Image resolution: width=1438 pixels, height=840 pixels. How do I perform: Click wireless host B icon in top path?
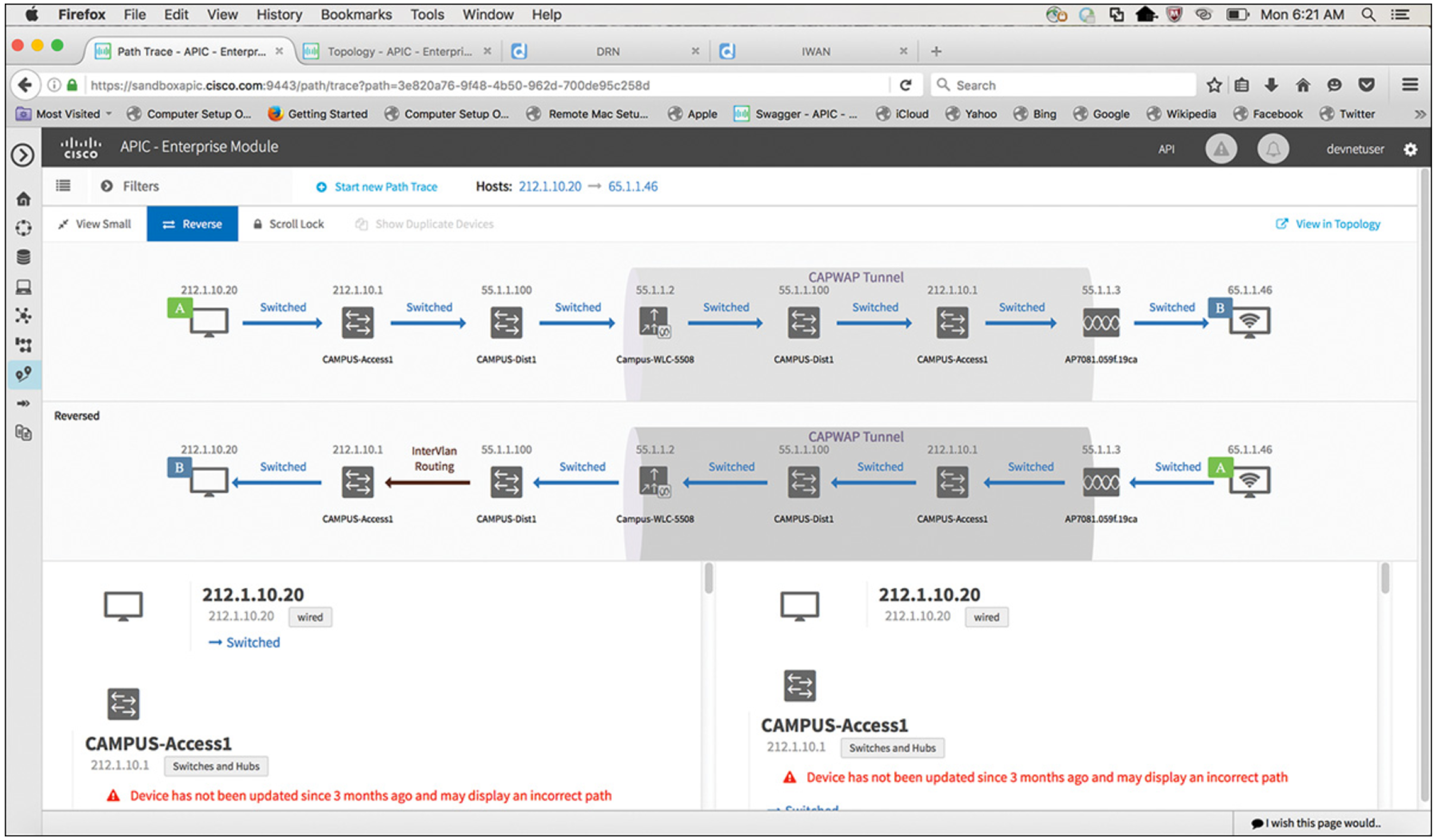point(1249,322)
